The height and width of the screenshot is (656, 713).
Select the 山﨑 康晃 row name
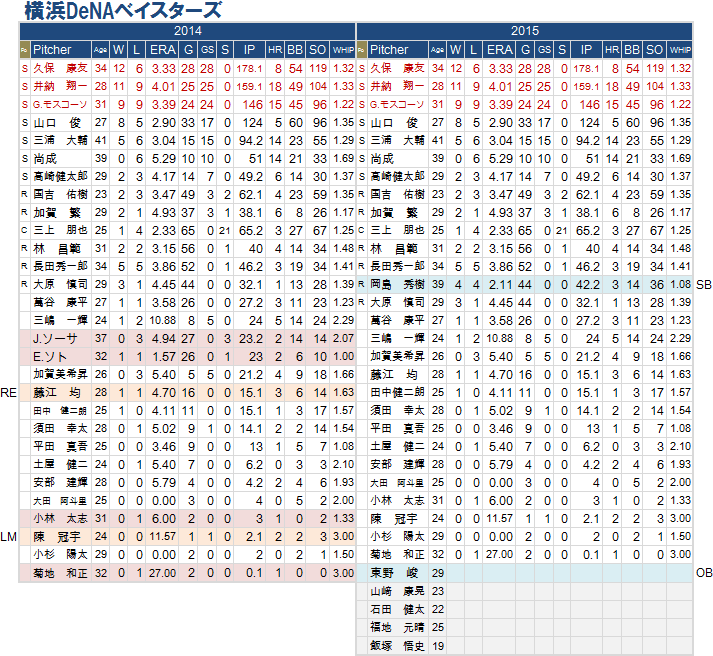point(397,591)
